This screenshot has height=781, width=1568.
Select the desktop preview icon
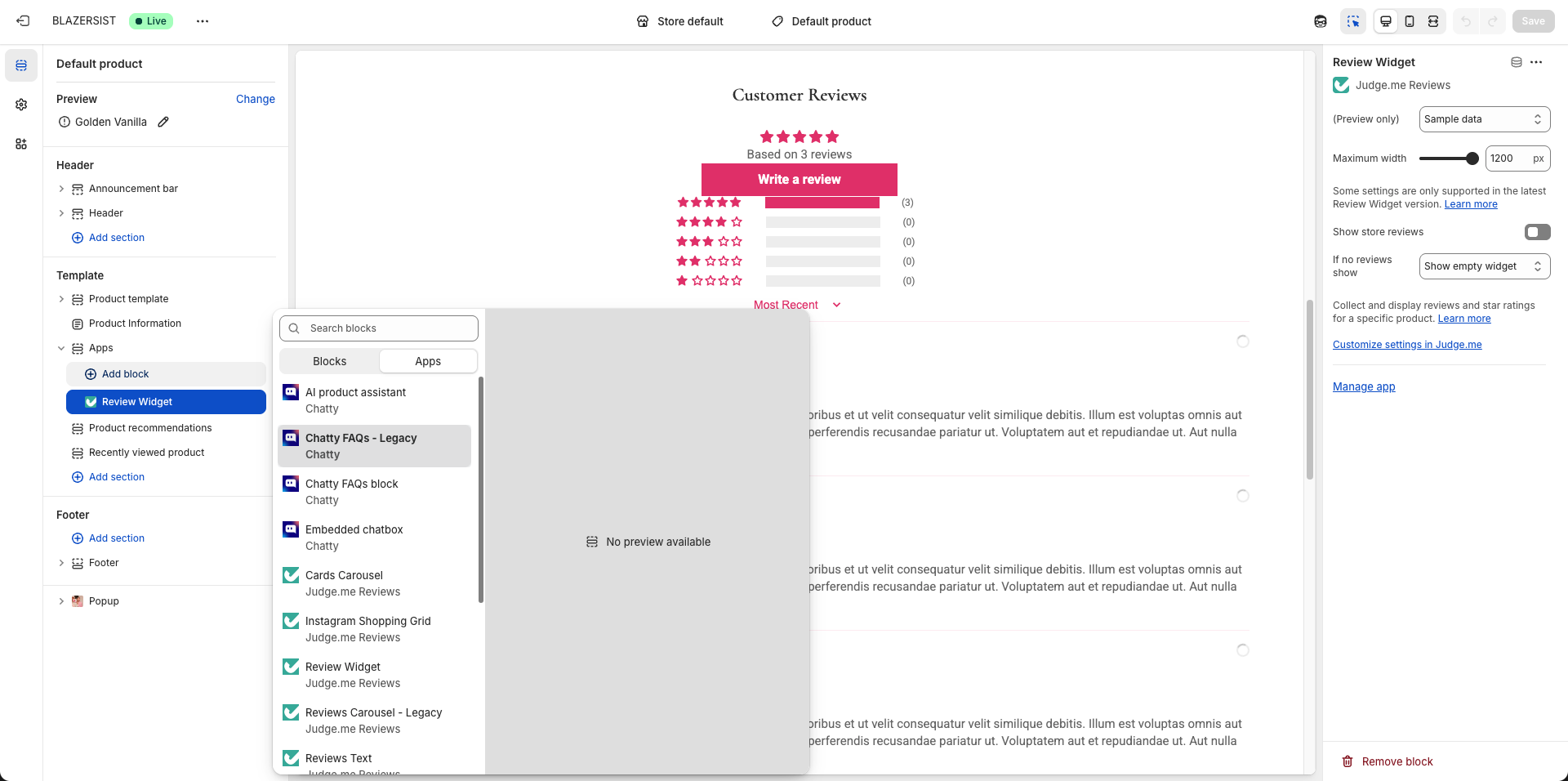click(x=1386, y=21)
